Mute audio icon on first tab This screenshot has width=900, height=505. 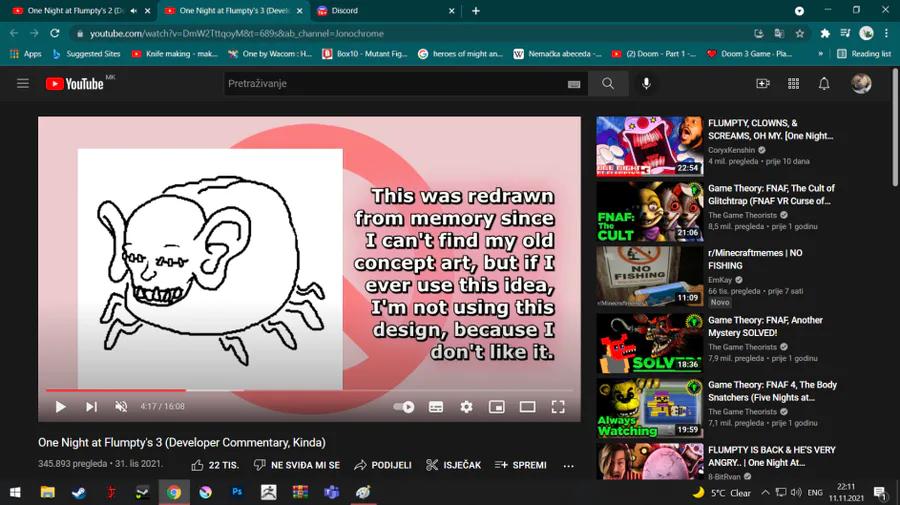134,10
